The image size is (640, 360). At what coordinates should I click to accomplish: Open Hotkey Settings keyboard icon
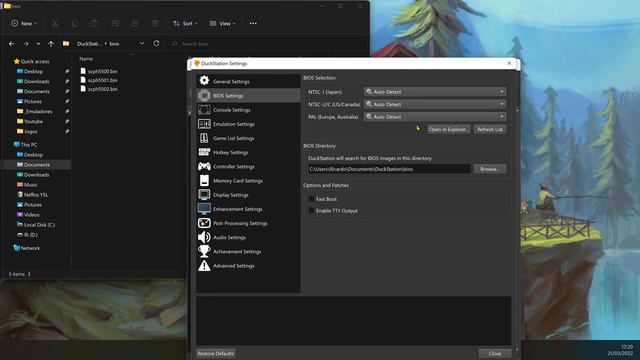(204, 152)
